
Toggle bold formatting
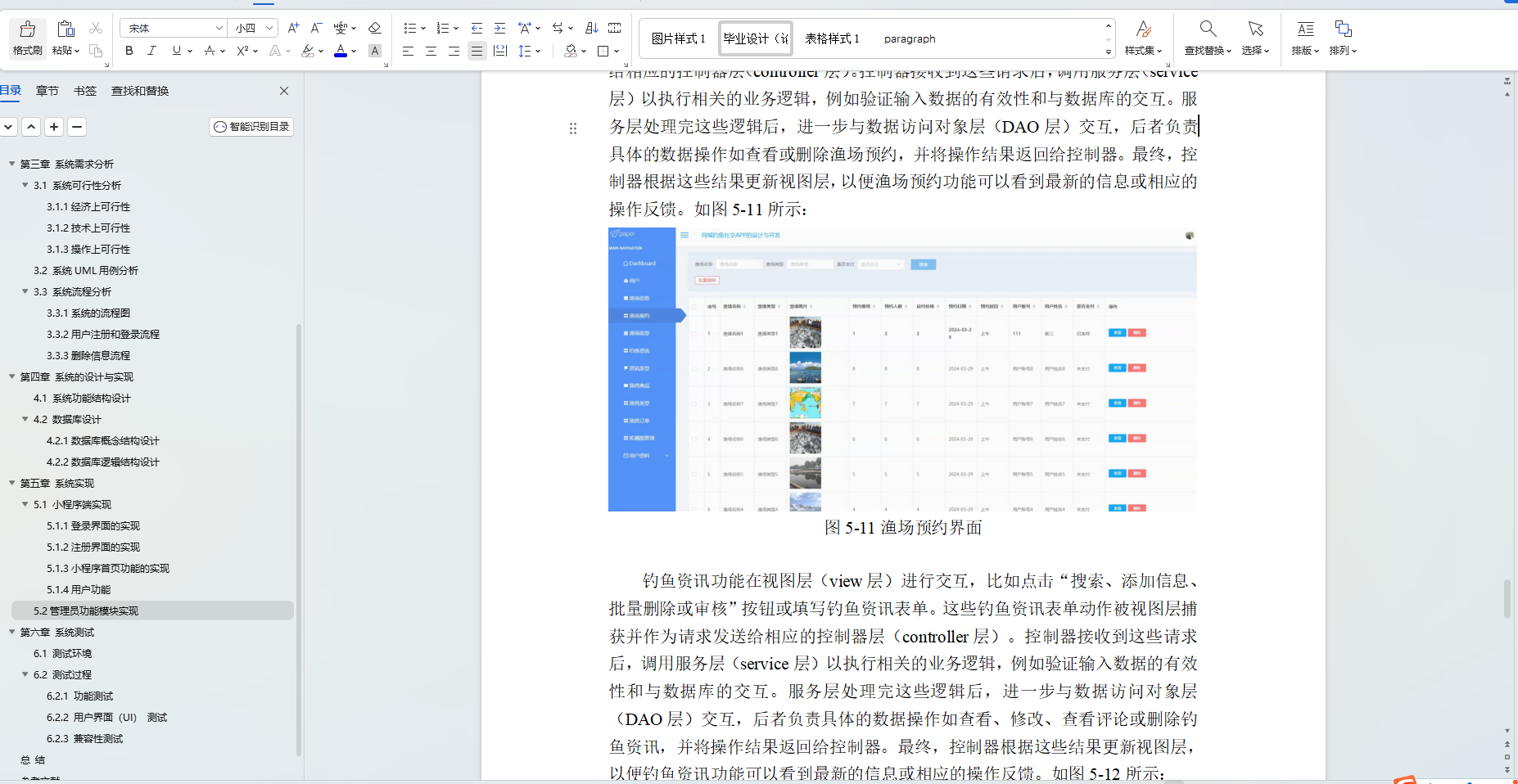129,51
